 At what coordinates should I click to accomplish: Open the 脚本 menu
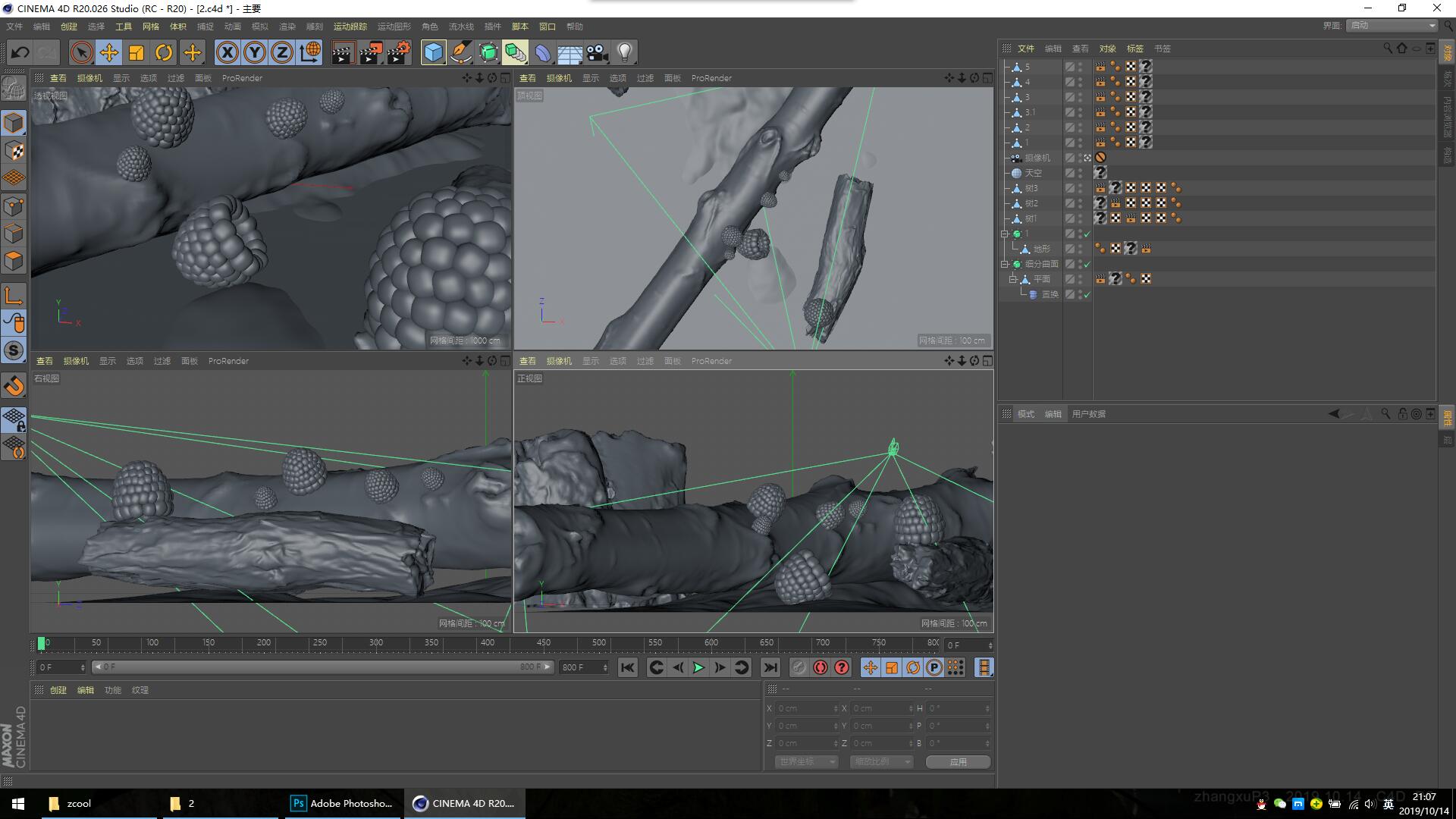click(x=519, y=27)
